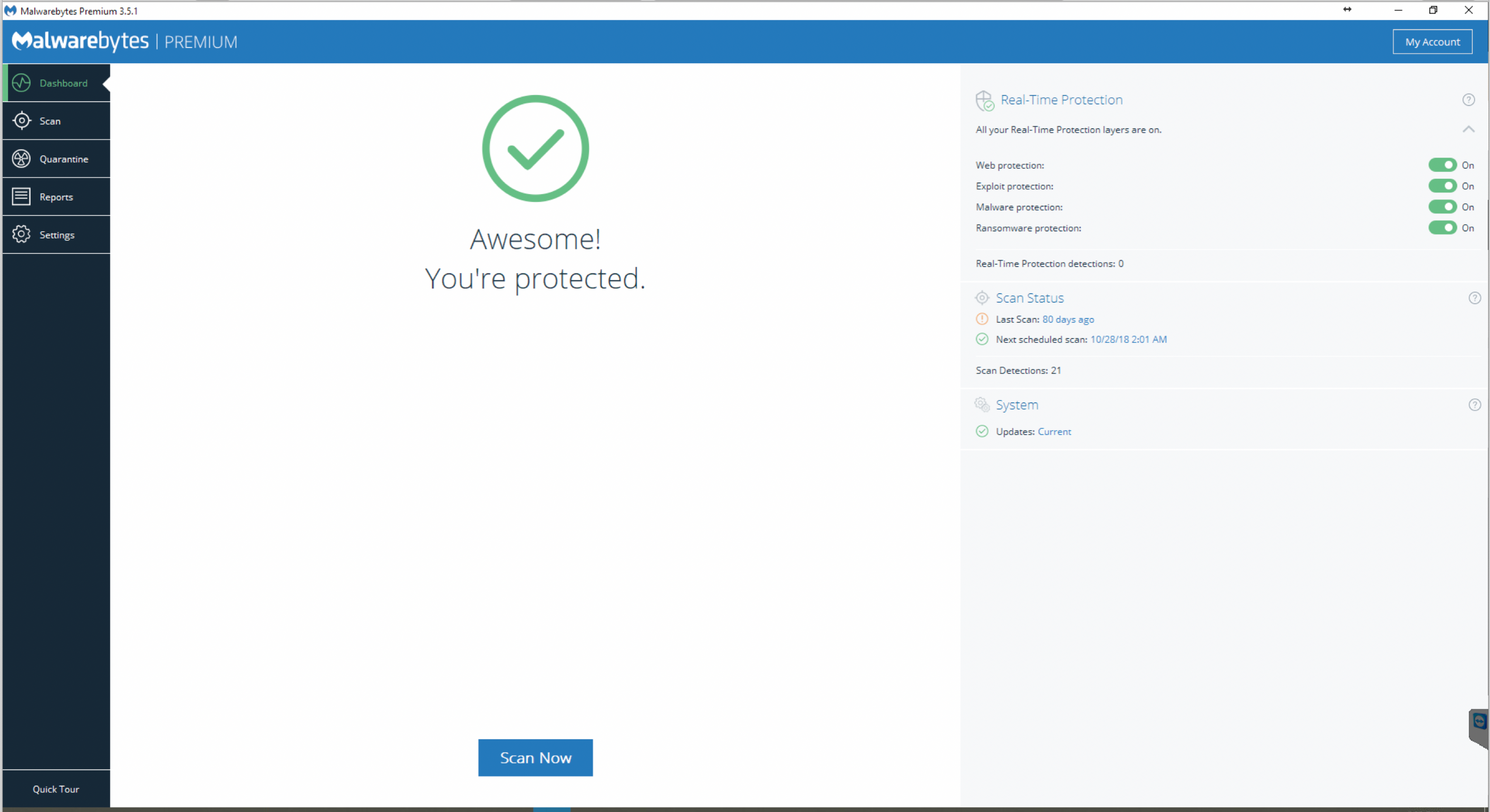Open Quick Tour from sidebar
Viewport: 1490px width, 812px height.
pos(56,789)
